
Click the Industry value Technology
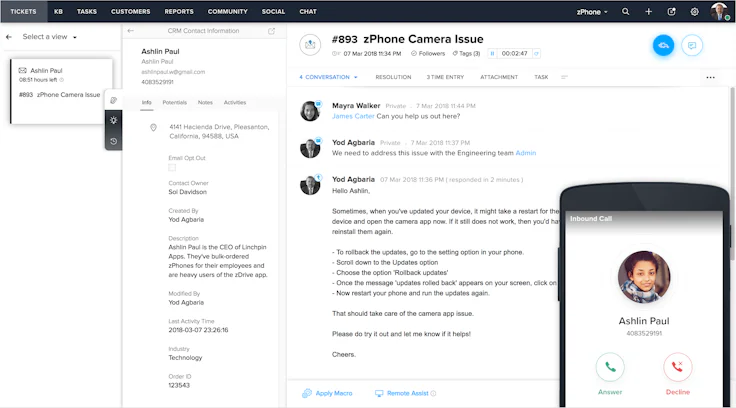click(x=185, y=358)
